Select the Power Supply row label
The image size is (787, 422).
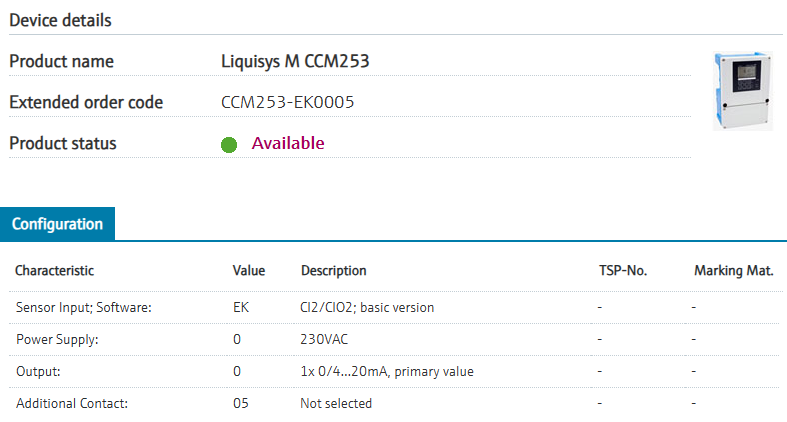57,339
